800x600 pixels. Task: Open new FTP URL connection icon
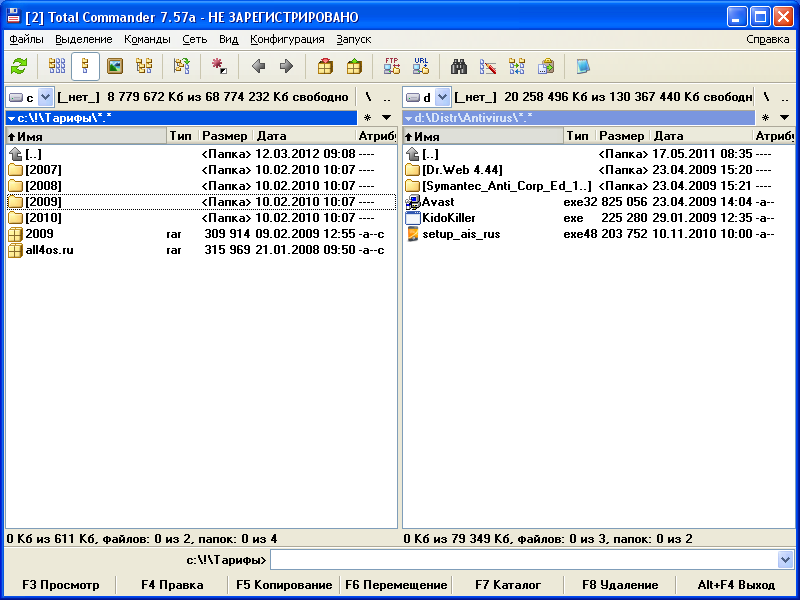pyautogui.click(x=421, y=66)
